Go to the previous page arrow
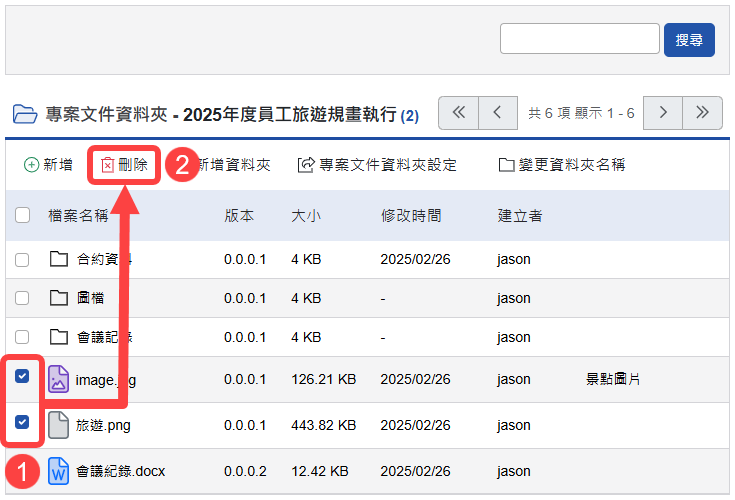The width and height of the screenshot is (735, 500). click(498, 113)
